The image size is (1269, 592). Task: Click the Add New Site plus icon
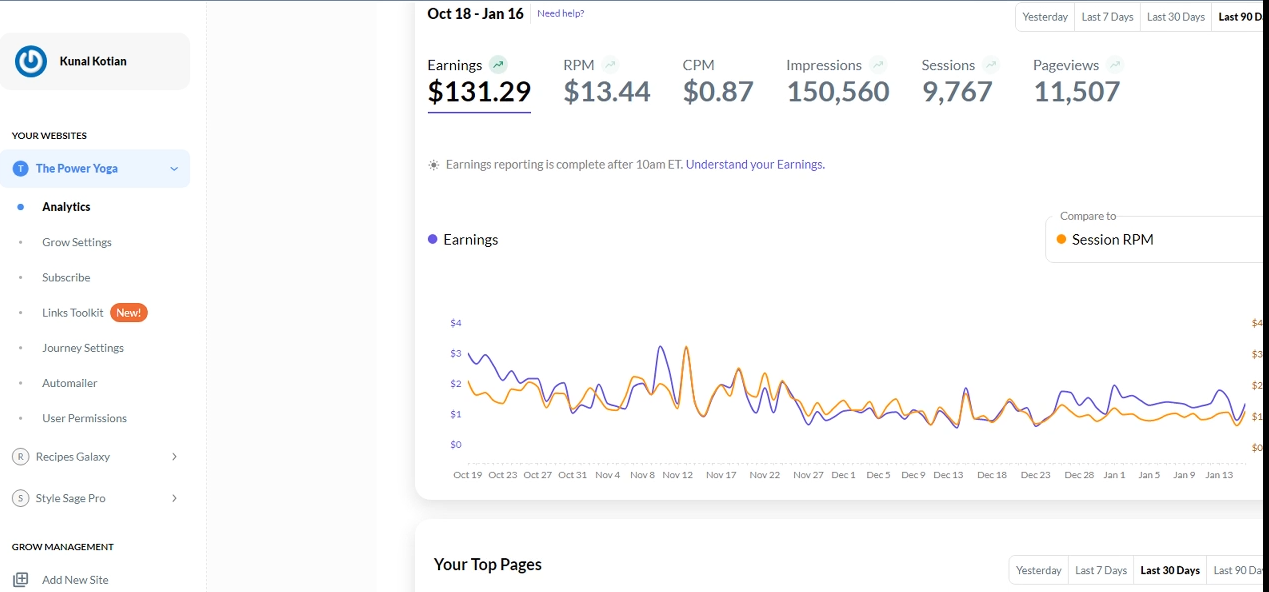(x=20, y=580)
